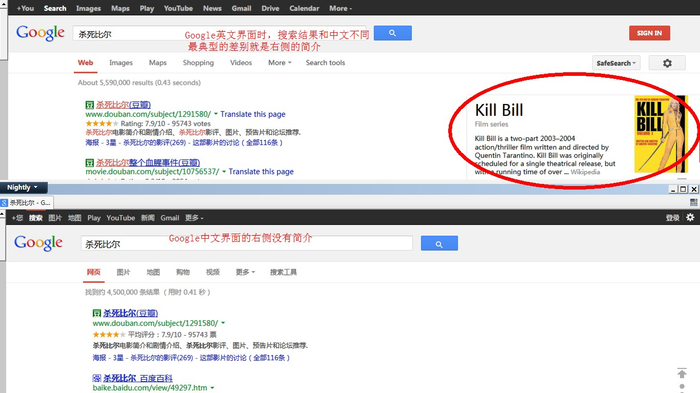Image resolution: width=700 pixels, height=393 pixels.
Task: Click the scroll-to-top arrow icon in the Chinese window
Action: click(x=682, y=373)
